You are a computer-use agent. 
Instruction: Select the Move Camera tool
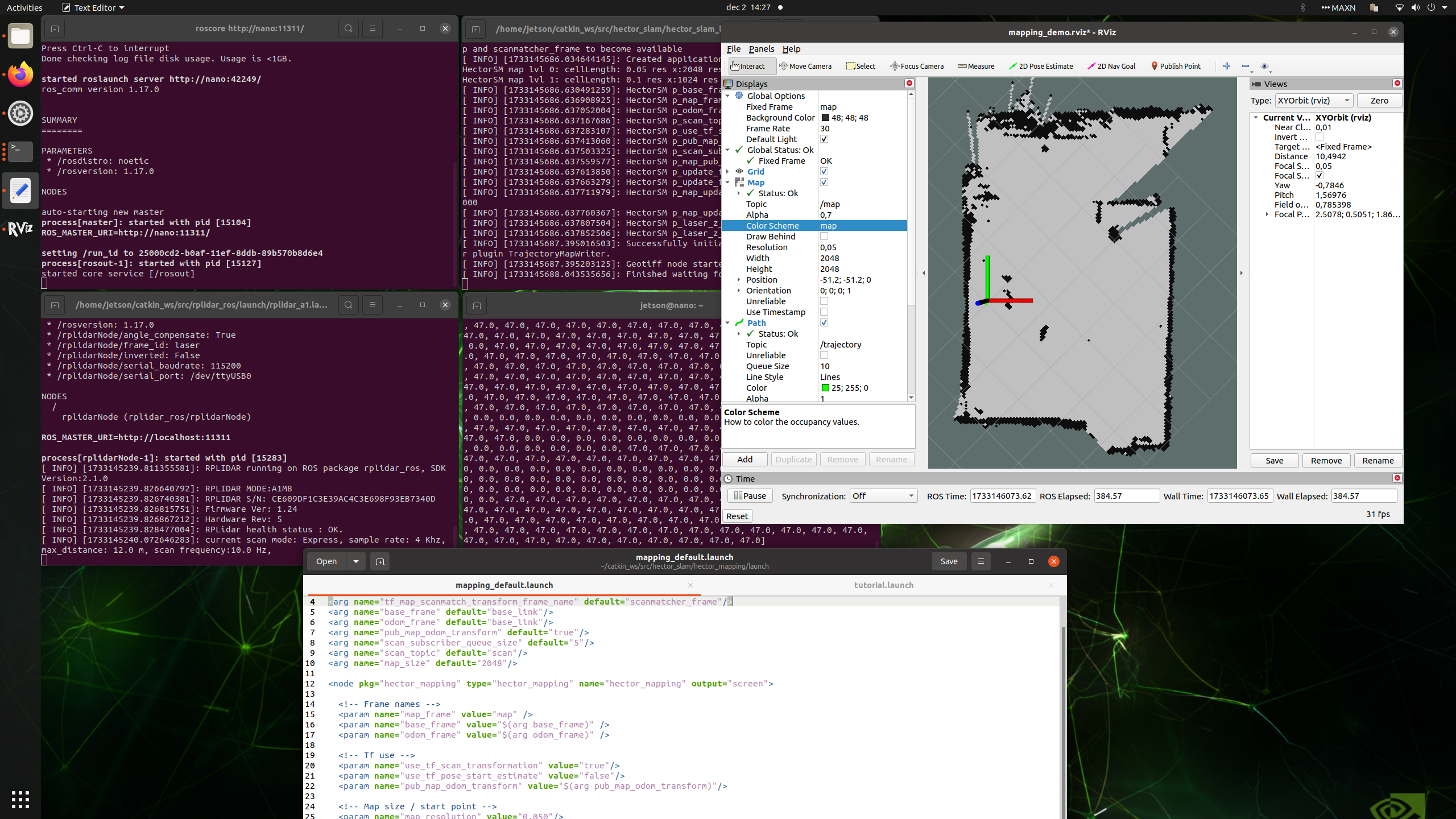point(805,66)
